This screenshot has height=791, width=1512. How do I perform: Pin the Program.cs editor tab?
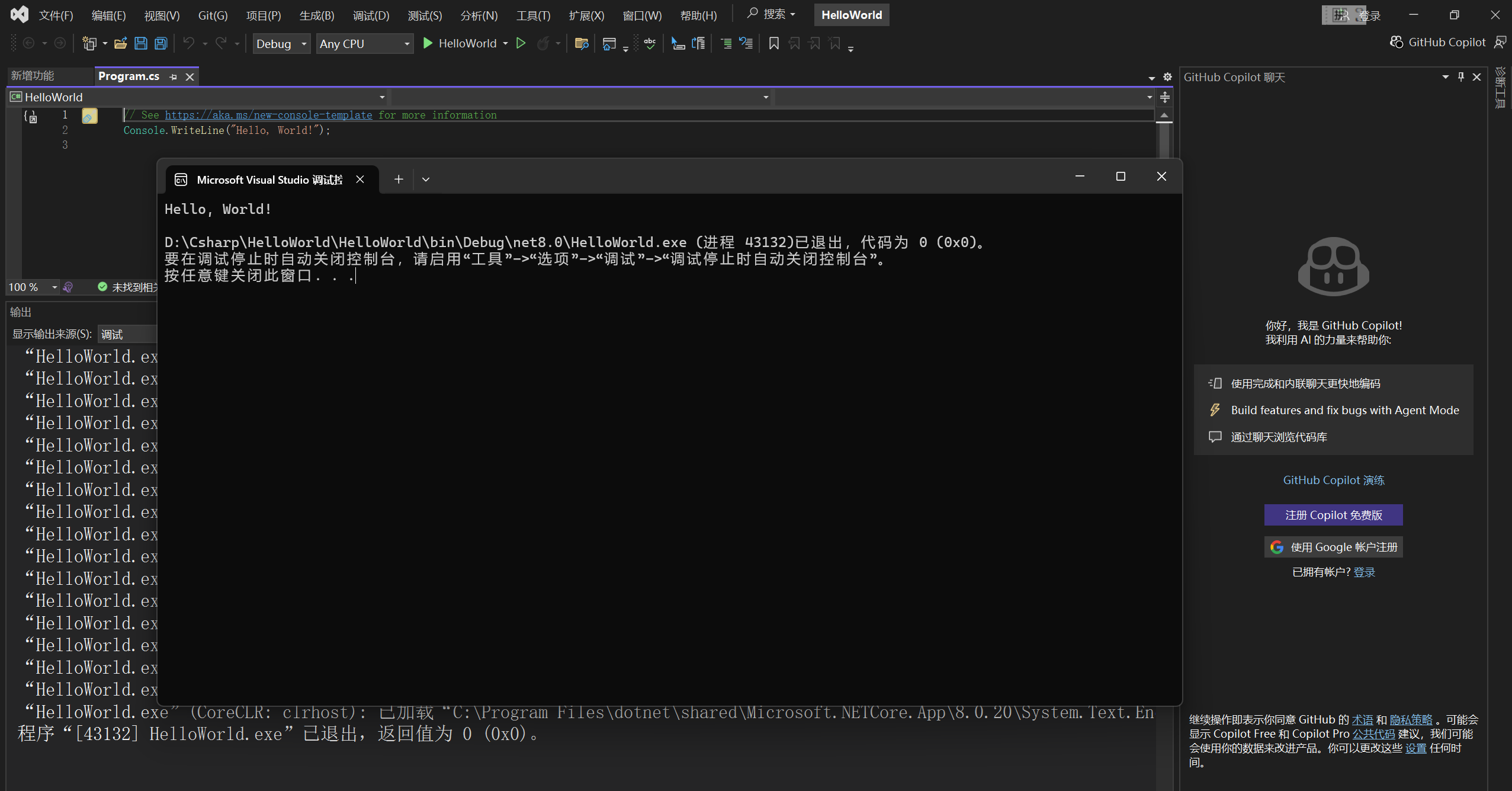[173, 76]
